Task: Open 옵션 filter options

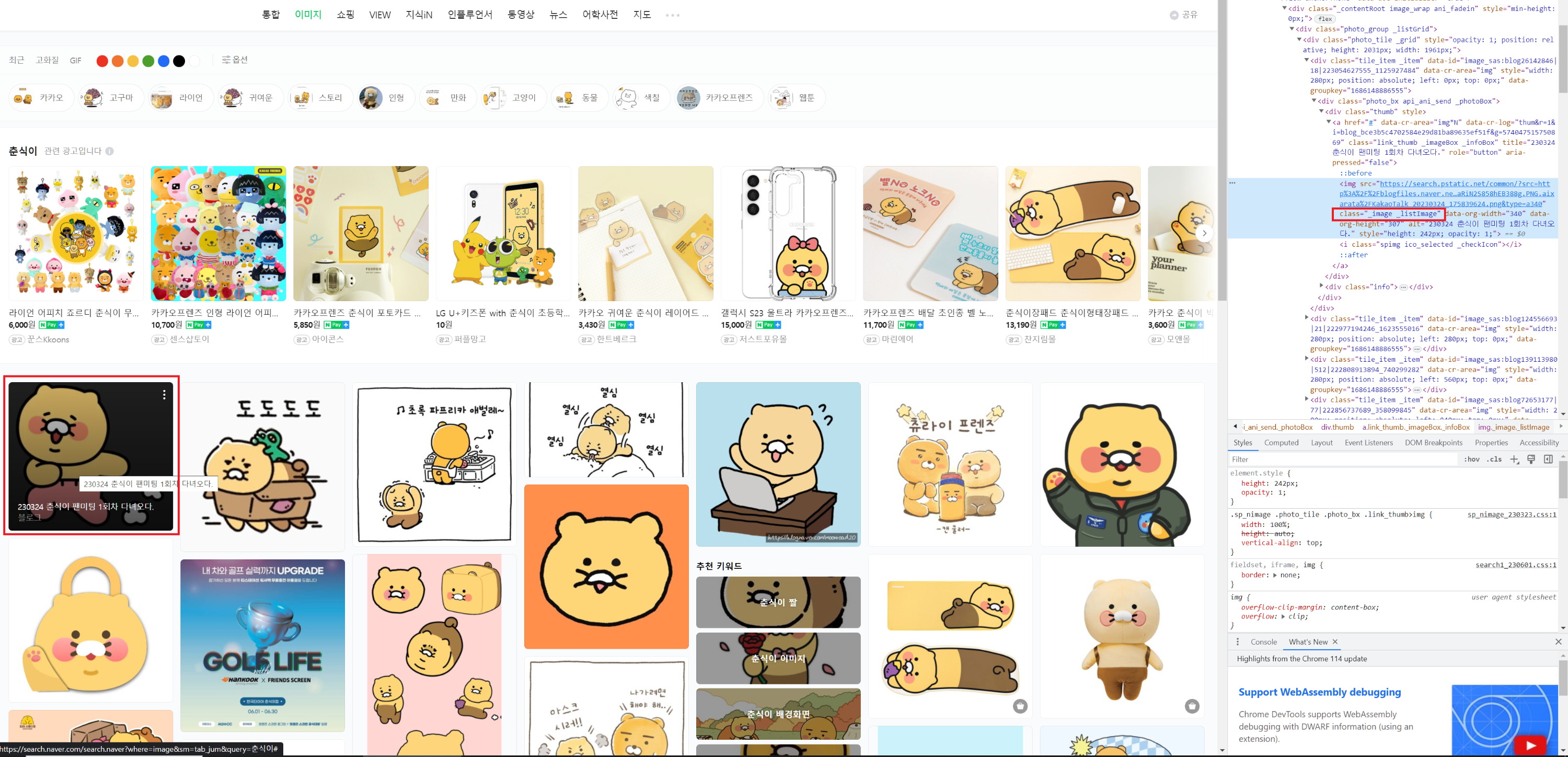Action: (x=234, y=60)
